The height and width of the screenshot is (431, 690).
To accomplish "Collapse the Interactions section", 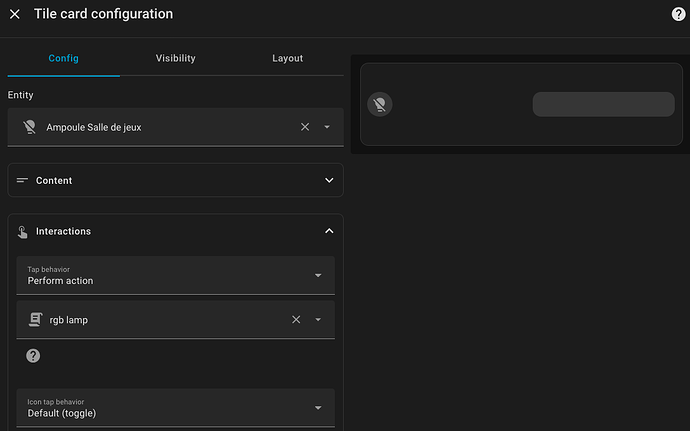I will (x=329, y=231).
